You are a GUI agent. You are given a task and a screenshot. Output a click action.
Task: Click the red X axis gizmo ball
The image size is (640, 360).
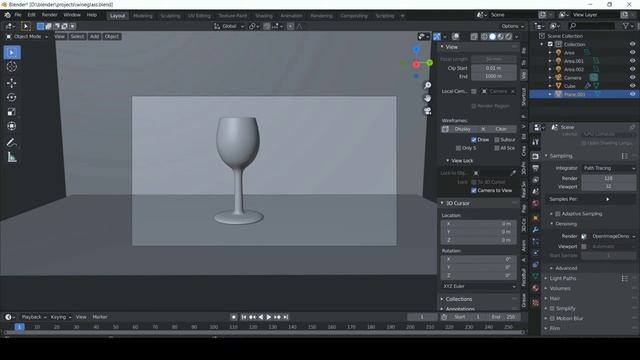pos(416,64)
